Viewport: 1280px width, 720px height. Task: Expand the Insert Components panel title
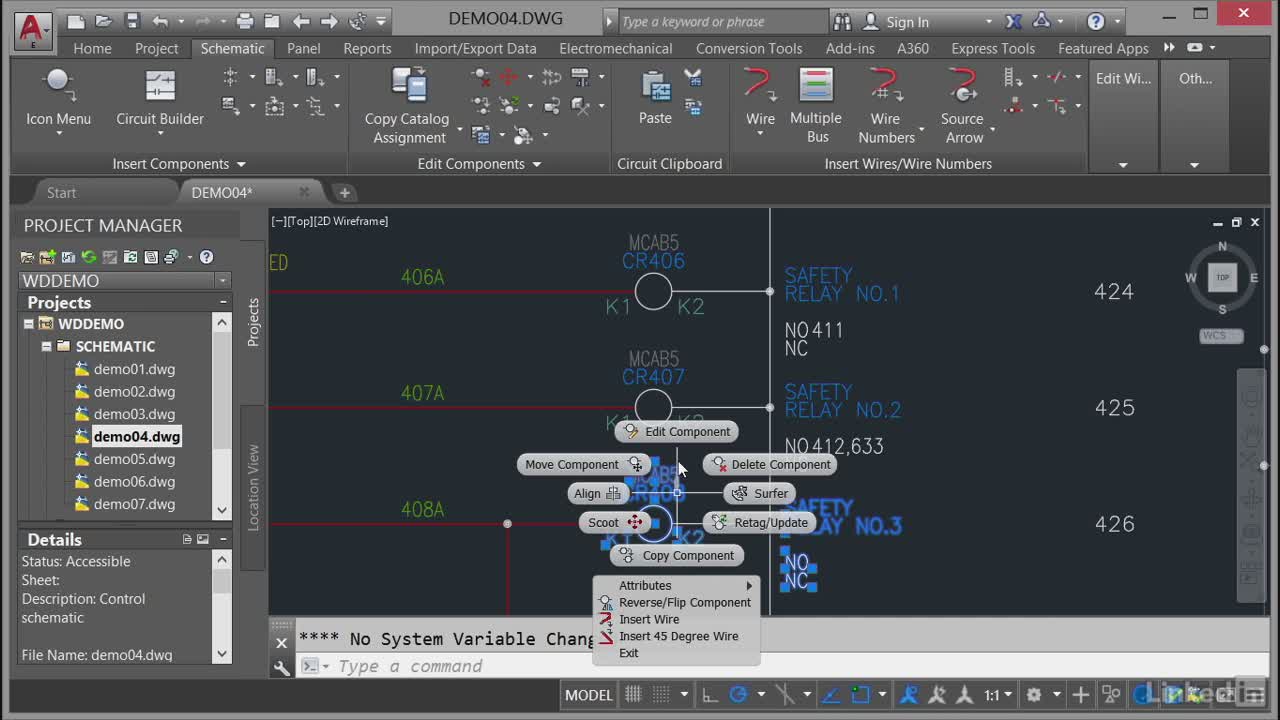(179, 164)
